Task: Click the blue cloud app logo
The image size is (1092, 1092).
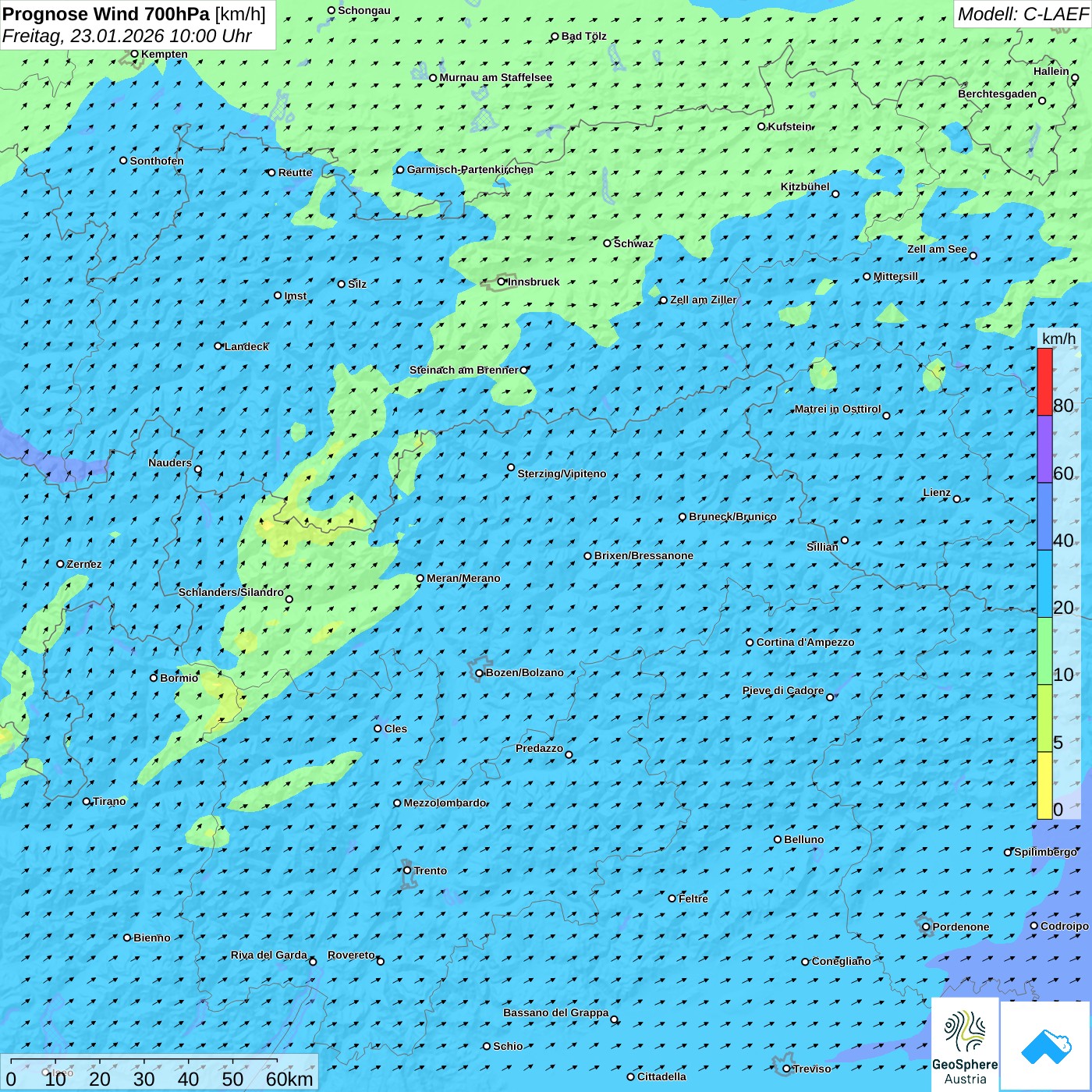Action: 1046,1046
